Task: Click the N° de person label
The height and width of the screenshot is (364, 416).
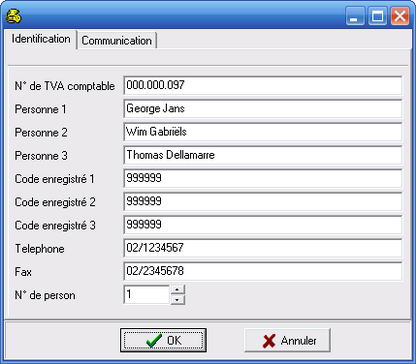Action: point(45,295)
